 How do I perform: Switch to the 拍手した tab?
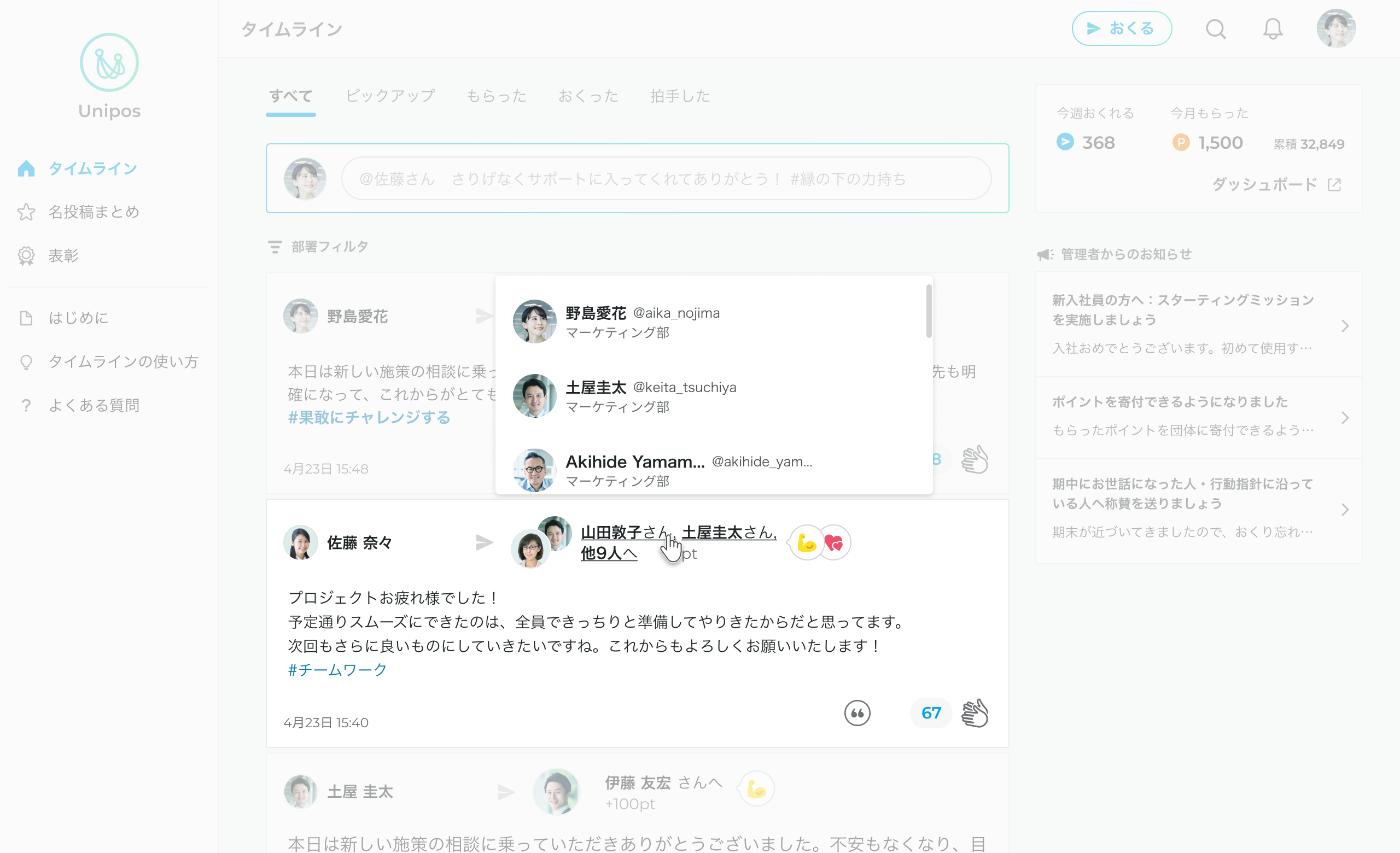pos(680,96)
